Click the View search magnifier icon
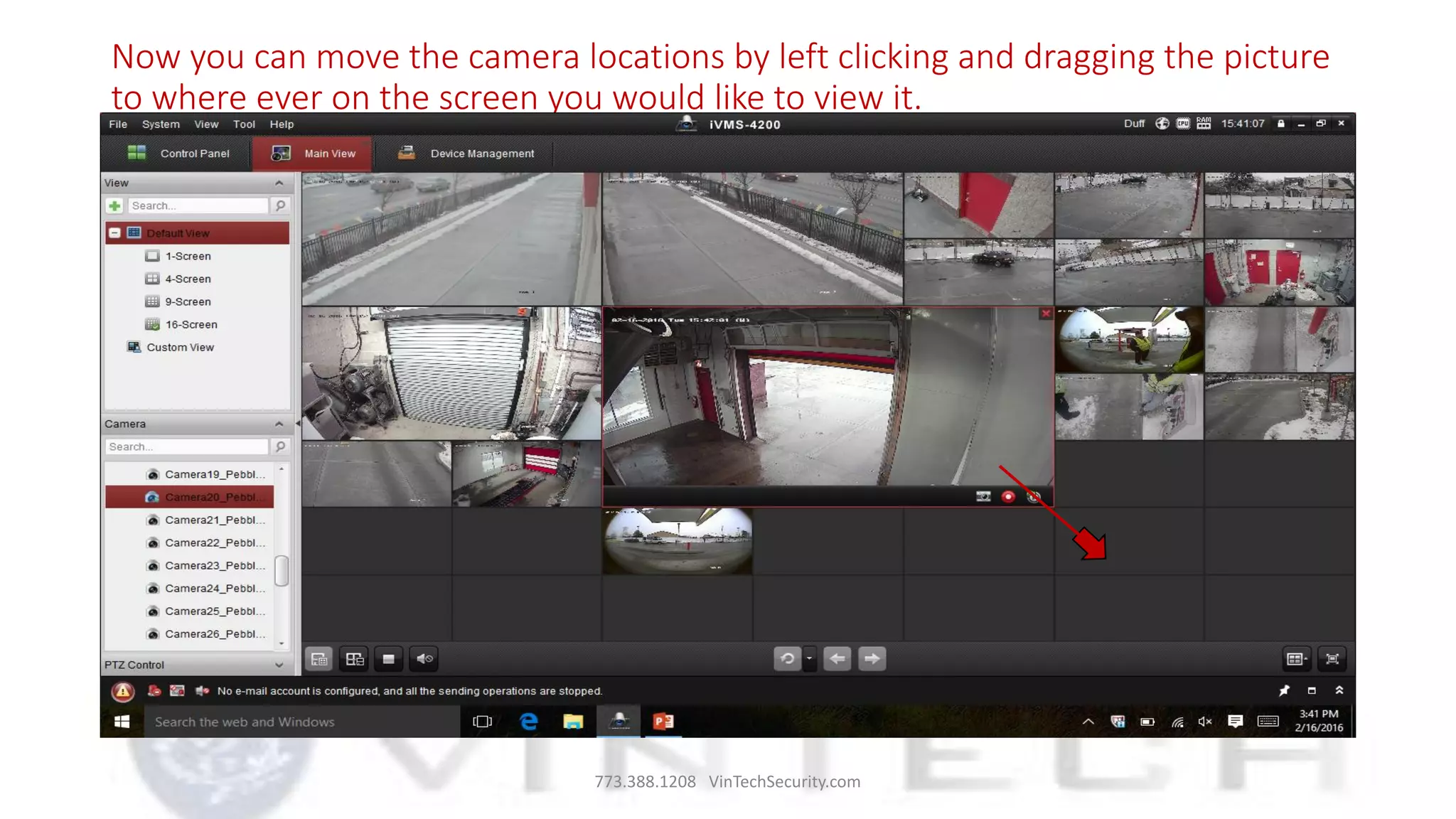 [x=281, y=206]
